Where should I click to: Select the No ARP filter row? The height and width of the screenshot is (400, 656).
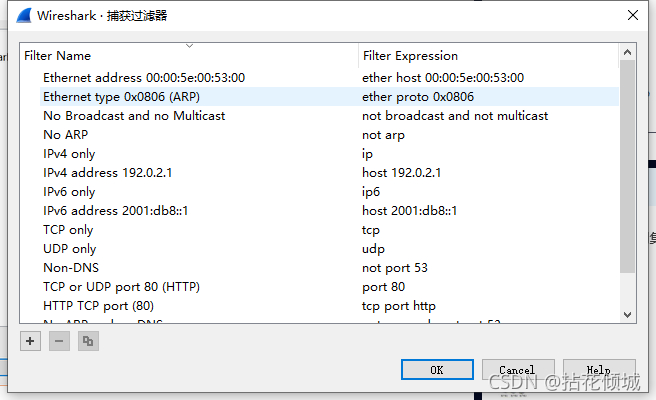click(66, 135)
